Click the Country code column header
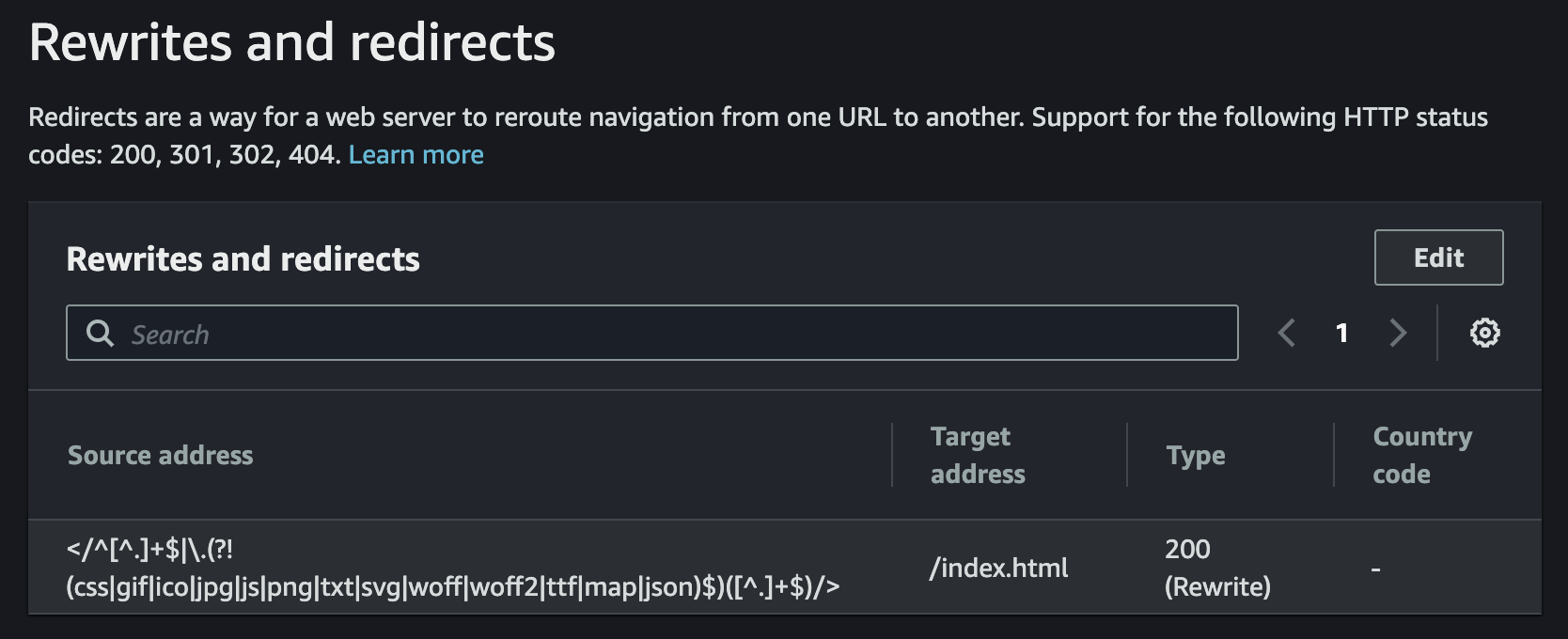The image size is (1568, 639). (x=1422, y=456)
